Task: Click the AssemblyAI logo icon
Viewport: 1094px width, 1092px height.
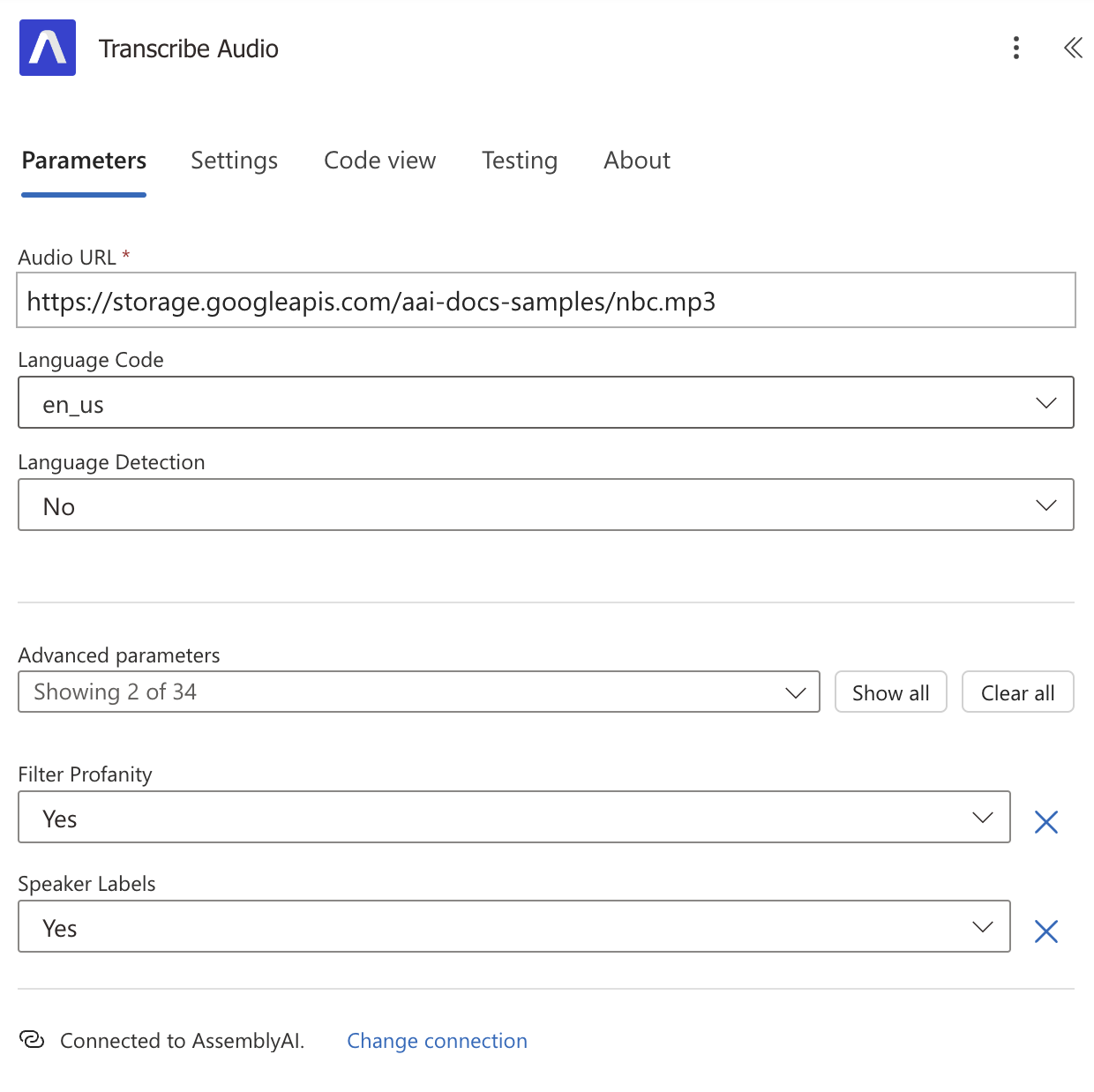Action: (x=48, y=48)
